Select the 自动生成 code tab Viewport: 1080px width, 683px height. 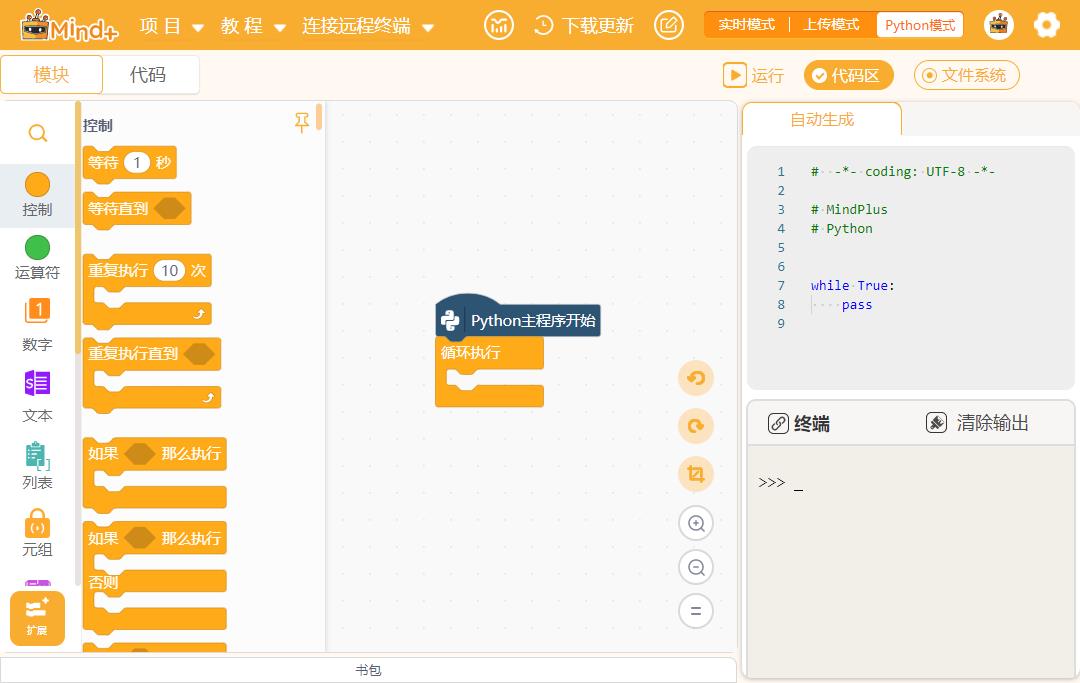click(x=822, y=120)
